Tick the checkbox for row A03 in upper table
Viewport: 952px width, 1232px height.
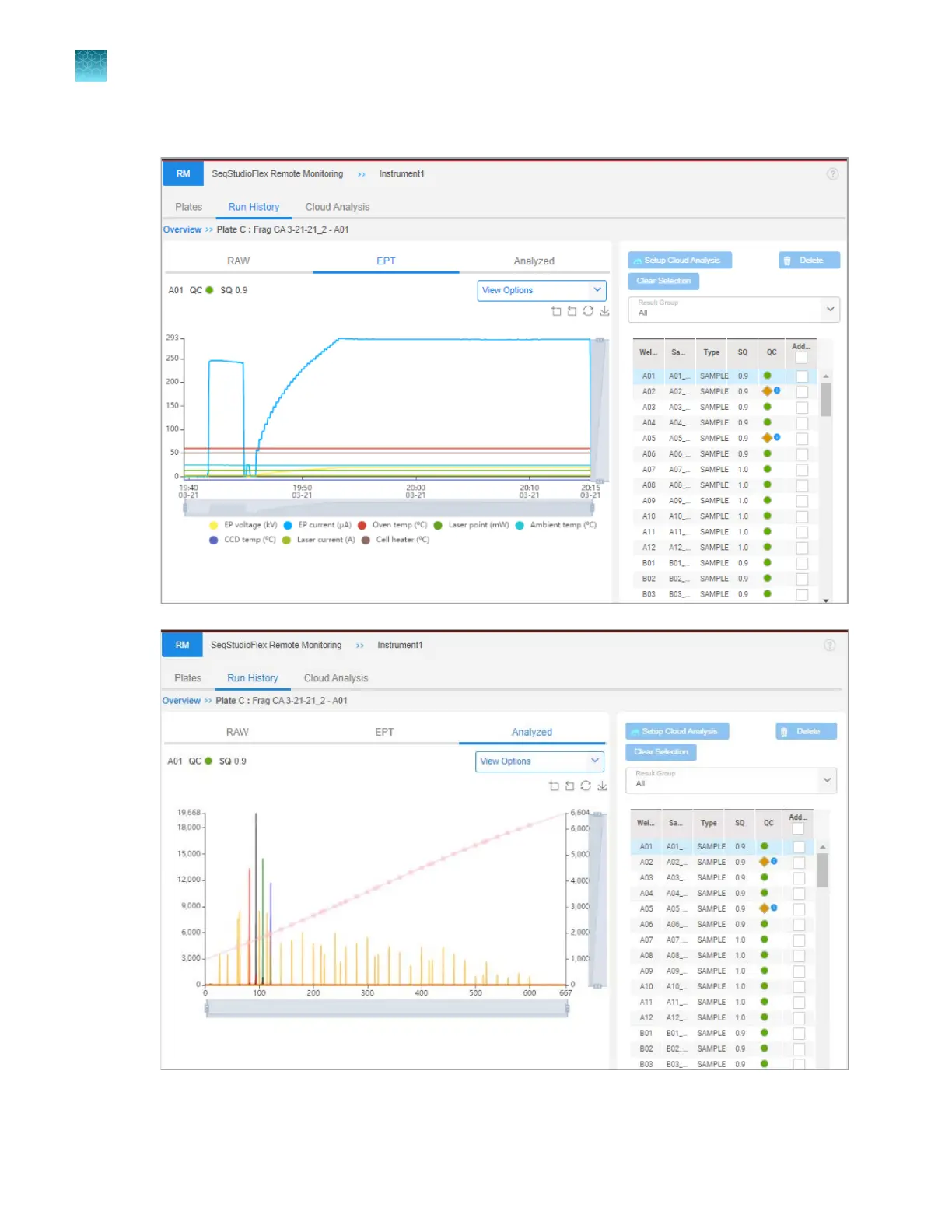coord(802,408)
